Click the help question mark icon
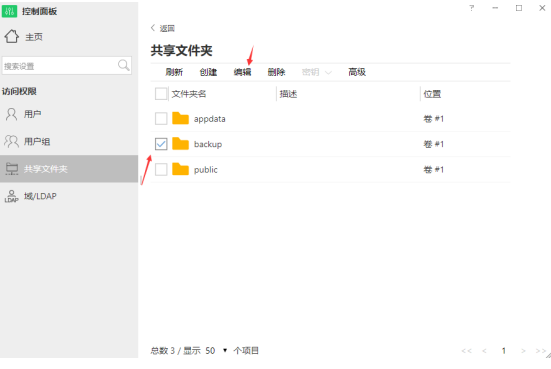Viewport: 551px width, 369px height. (472, 8)
